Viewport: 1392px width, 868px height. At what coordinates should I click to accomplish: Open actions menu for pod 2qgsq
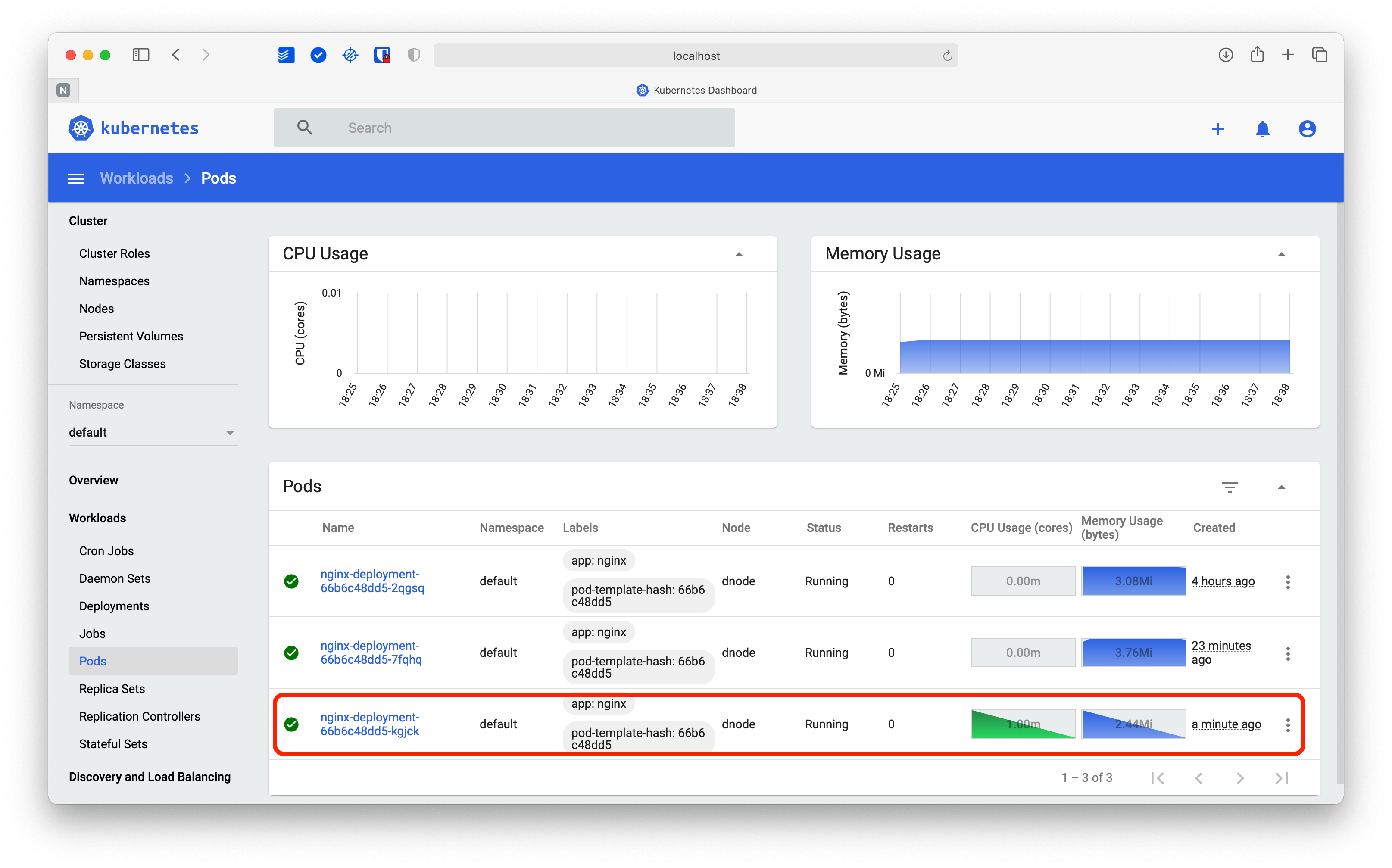point(1288,581)
